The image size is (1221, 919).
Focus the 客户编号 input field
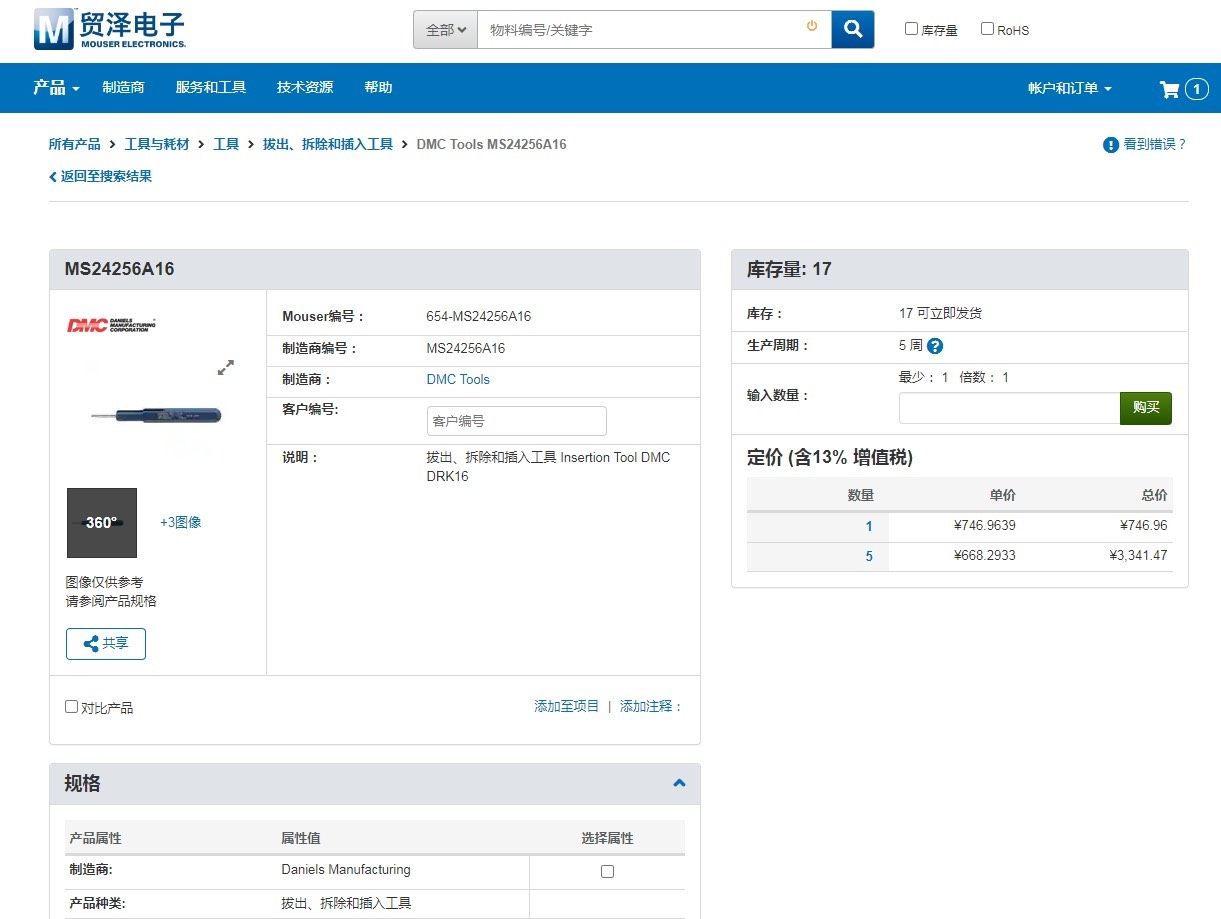coord(516,421)
